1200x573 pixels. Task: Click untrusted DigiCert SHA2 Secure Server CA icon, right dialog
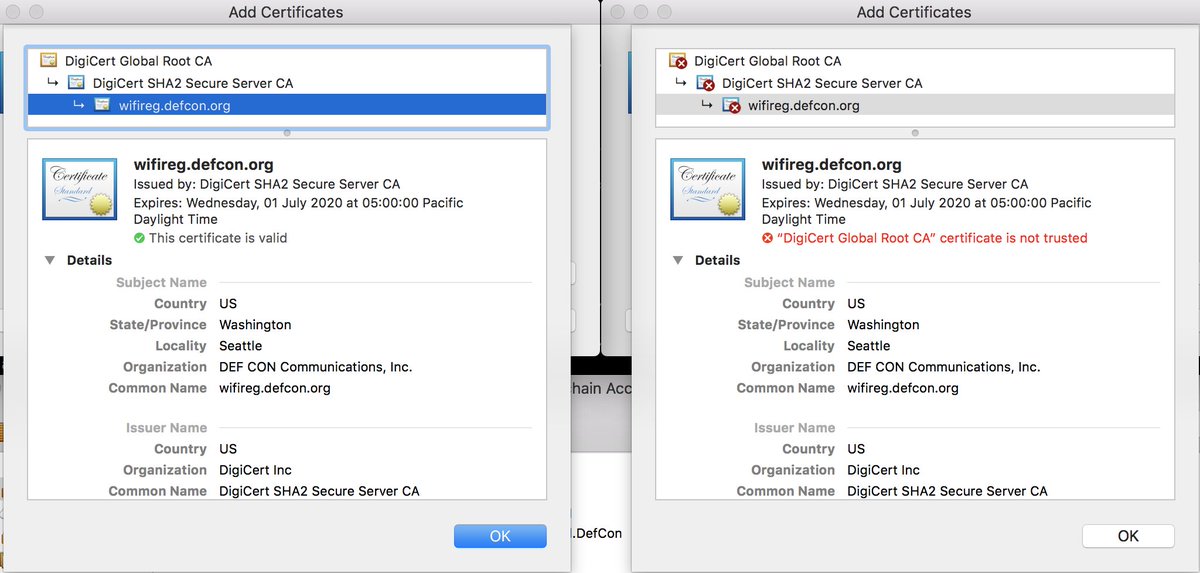pos(705,83)
